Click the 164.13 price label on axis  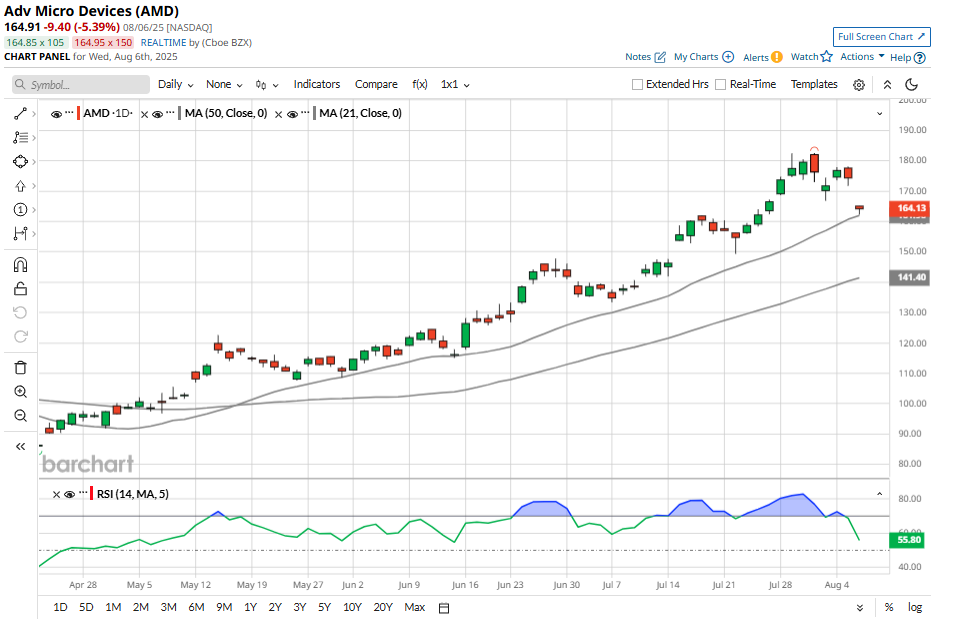tap(911, 208)
